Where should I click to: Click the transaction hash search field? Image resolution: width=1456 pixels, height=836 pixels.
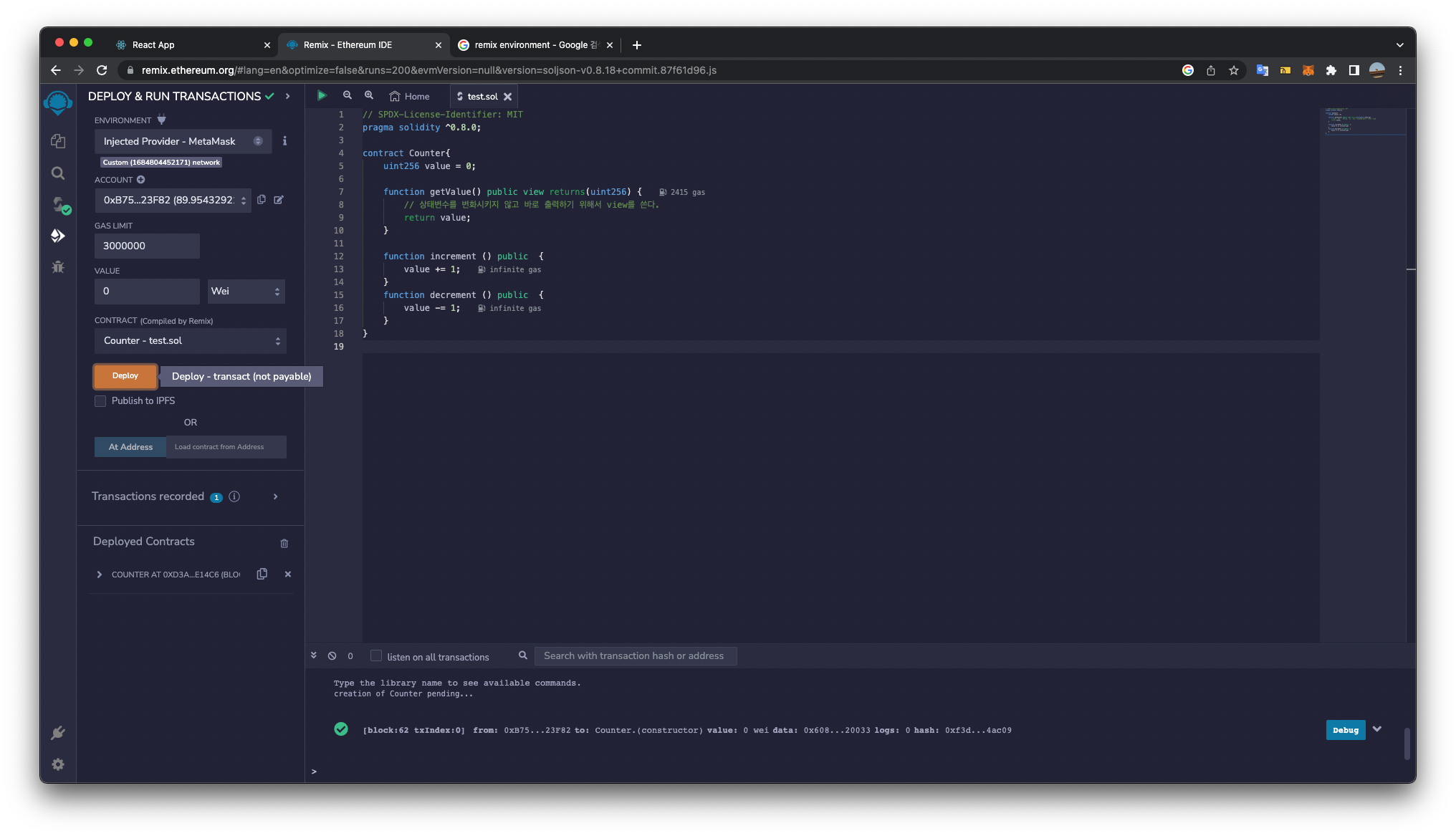coord(635,655)
